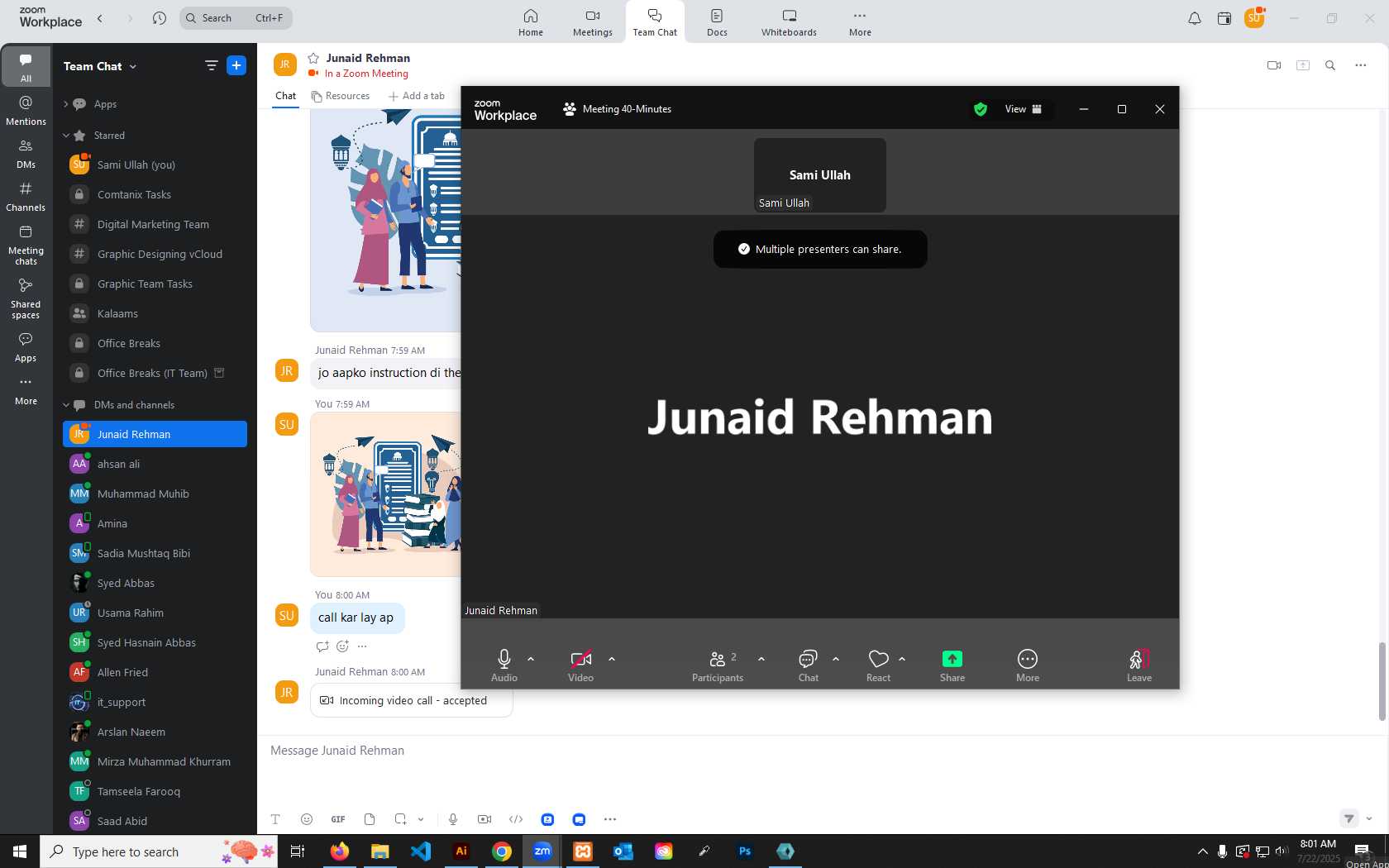
Task: Expand reactions options arrow
Action: pos(902,659)
